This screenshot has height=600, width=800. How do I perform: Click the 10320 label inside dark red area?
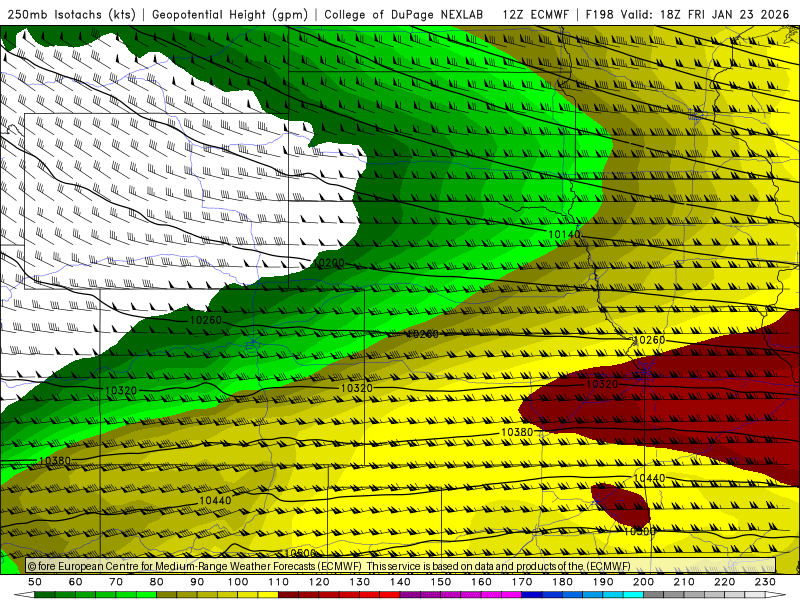(x=602, y=384)
